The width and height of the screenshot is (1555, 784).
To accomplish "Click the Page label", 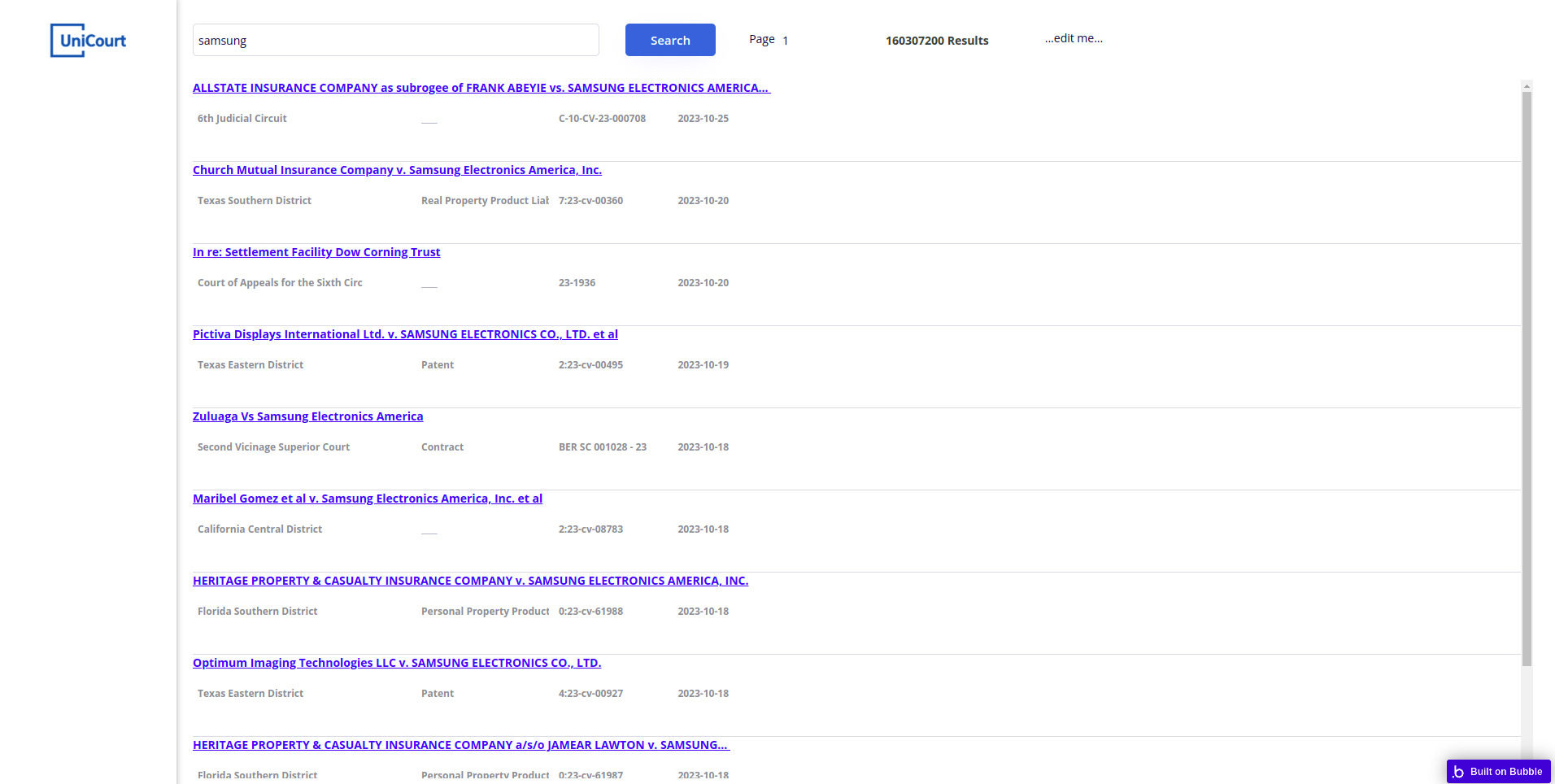I will tap(762, 39).
